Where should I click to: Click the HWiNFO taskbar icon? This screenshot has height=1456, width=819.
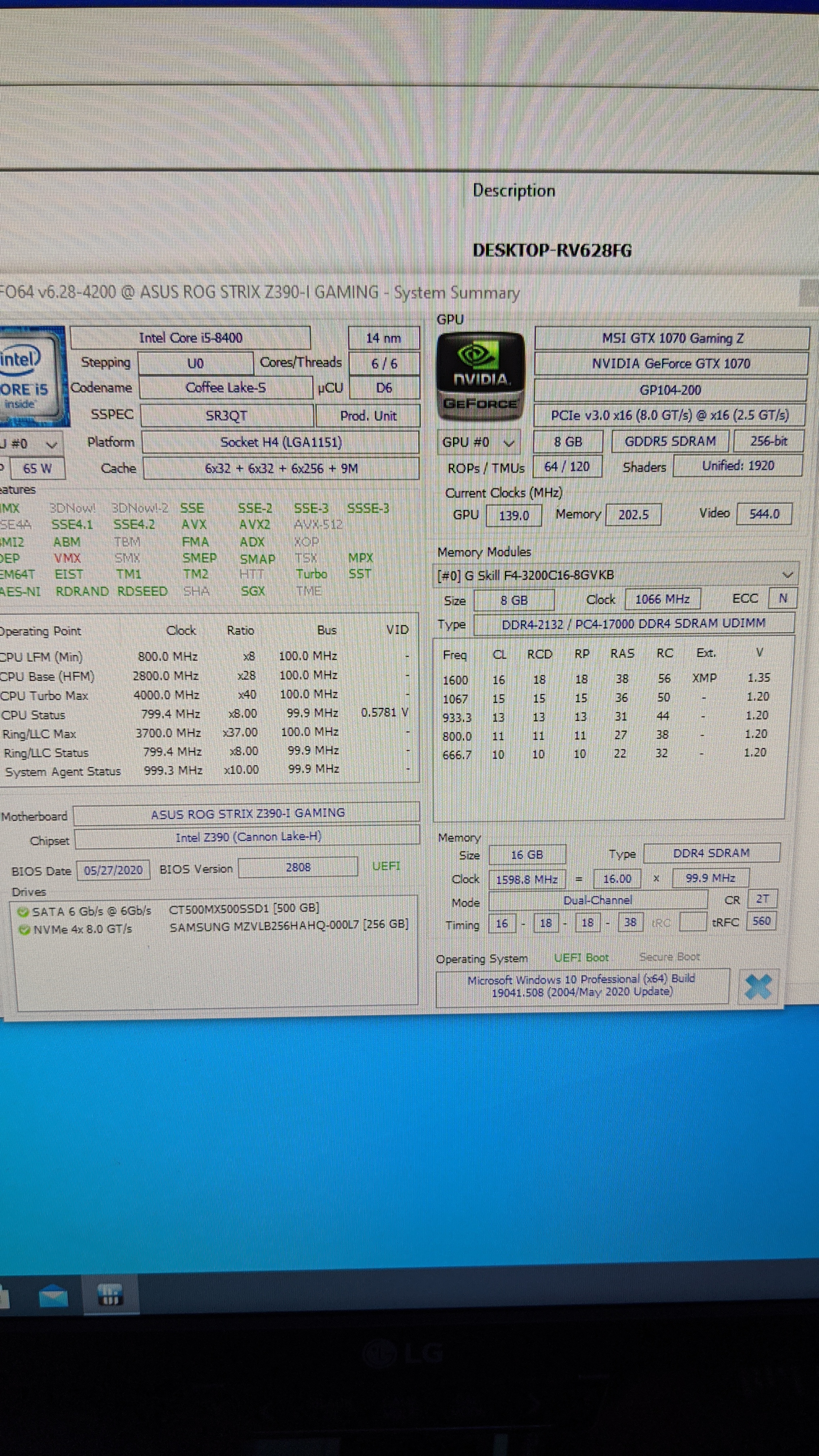tap(110, 1295)
